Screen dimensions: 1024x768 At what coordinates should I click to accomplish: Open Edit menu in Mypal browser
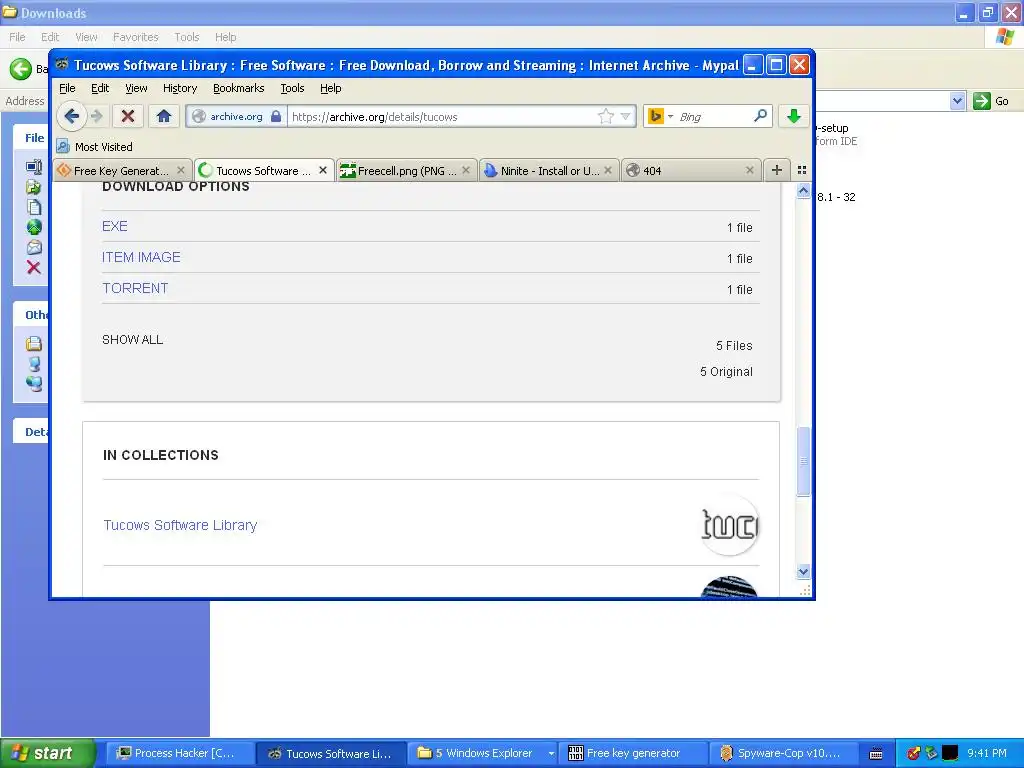pos(100,88)
